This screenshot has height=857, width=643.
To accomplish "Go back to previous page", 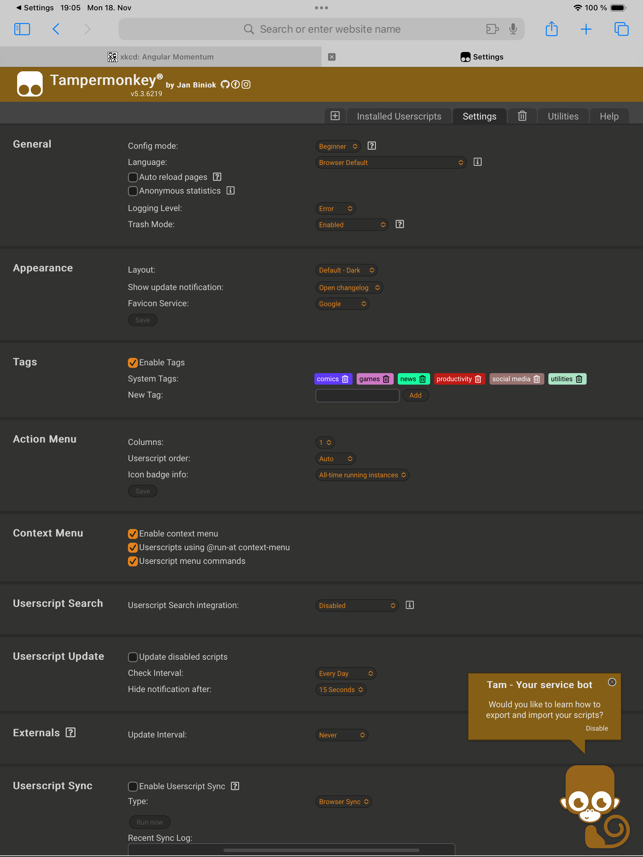I will pyautogui.click(x=56, y=29).
